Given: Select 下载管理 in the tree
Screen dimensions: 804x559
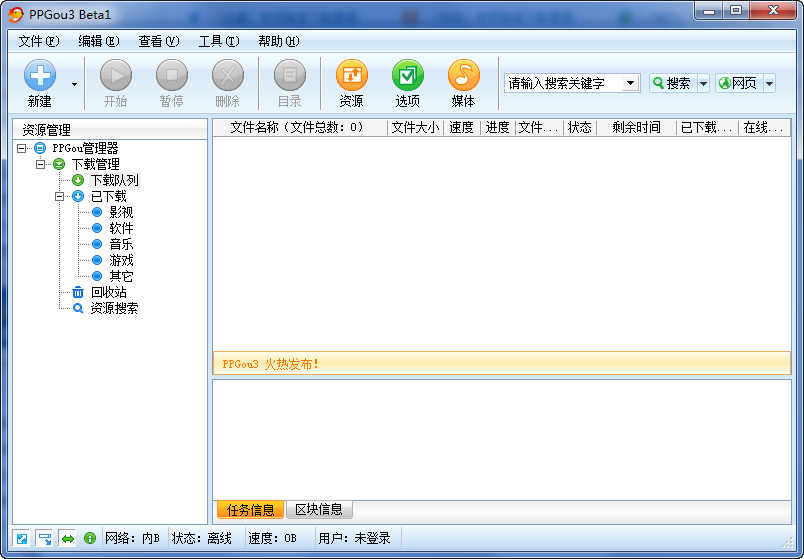Looking at the screenshot, I should pos(95,165).
